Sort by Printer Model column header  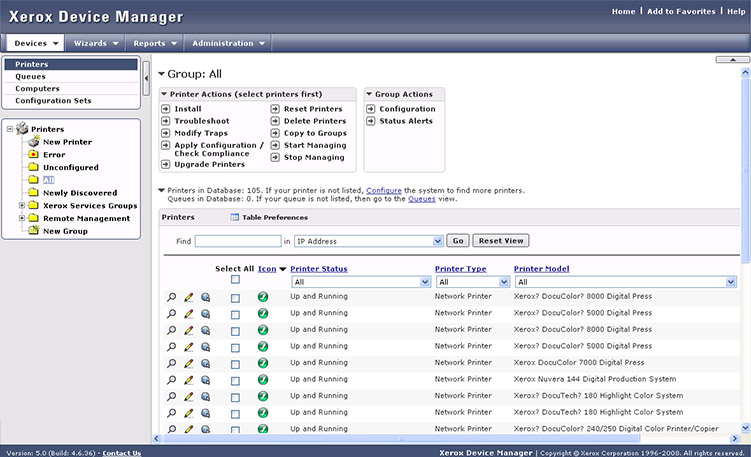(x=541, y=269)
